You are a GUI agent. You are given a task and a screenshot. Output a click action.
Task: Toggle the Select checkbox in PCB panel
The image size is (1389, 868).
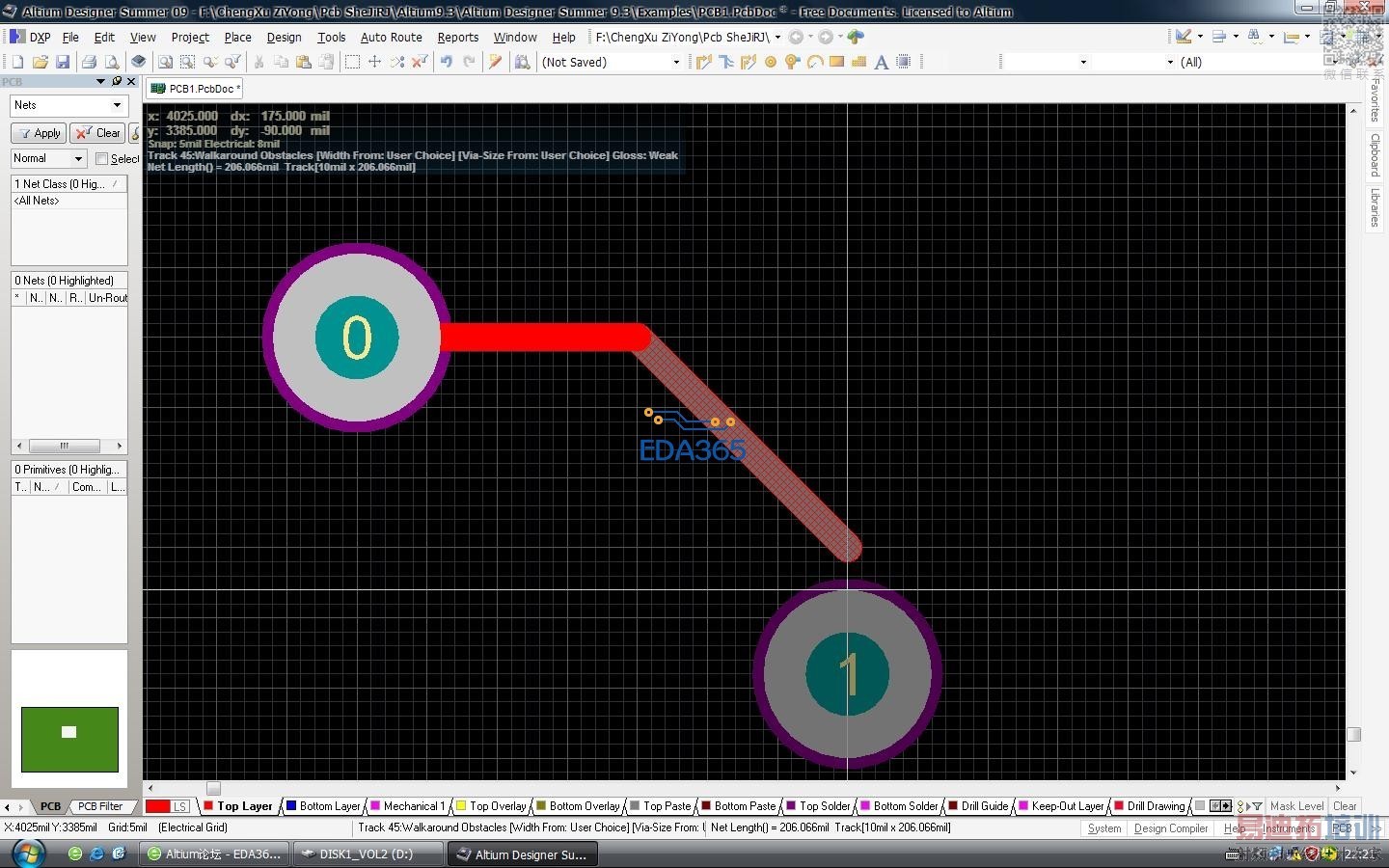click(101, 158)
